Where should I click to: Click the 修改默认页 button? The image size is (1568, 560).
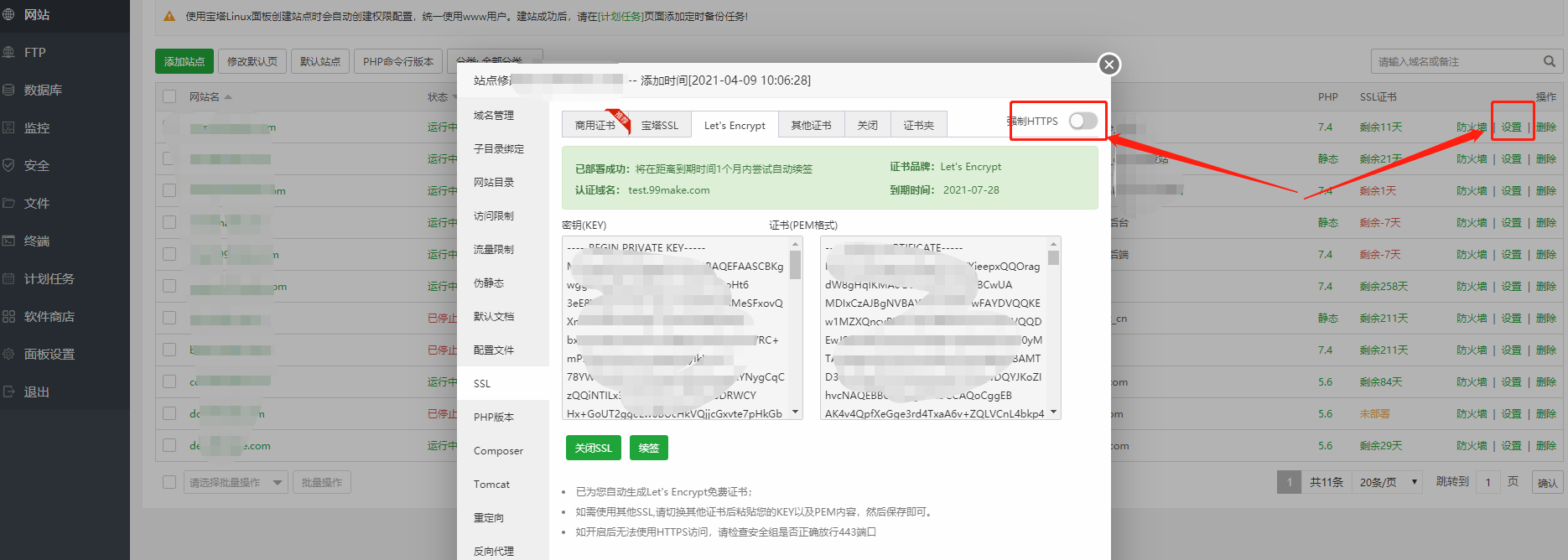tap(252, 61)
